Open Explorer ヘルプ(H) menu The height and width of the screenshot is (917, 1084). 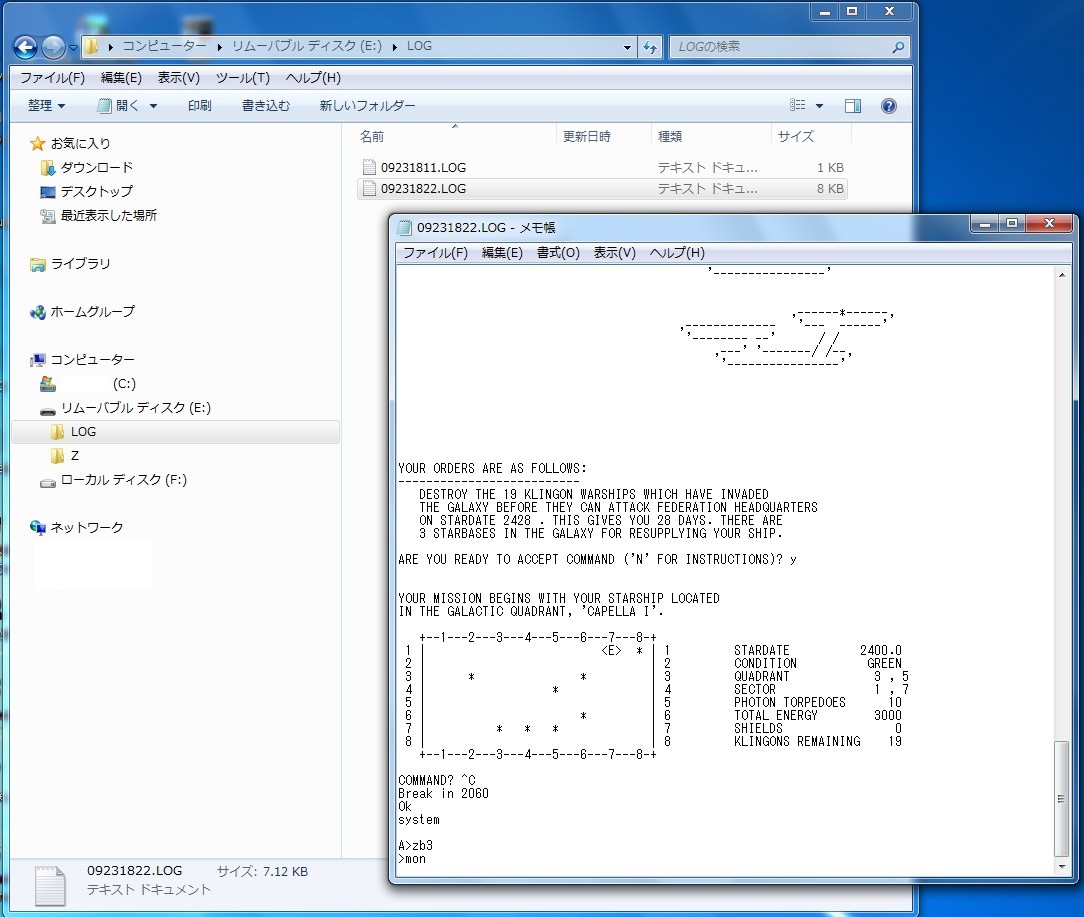(x=313, y=77)
